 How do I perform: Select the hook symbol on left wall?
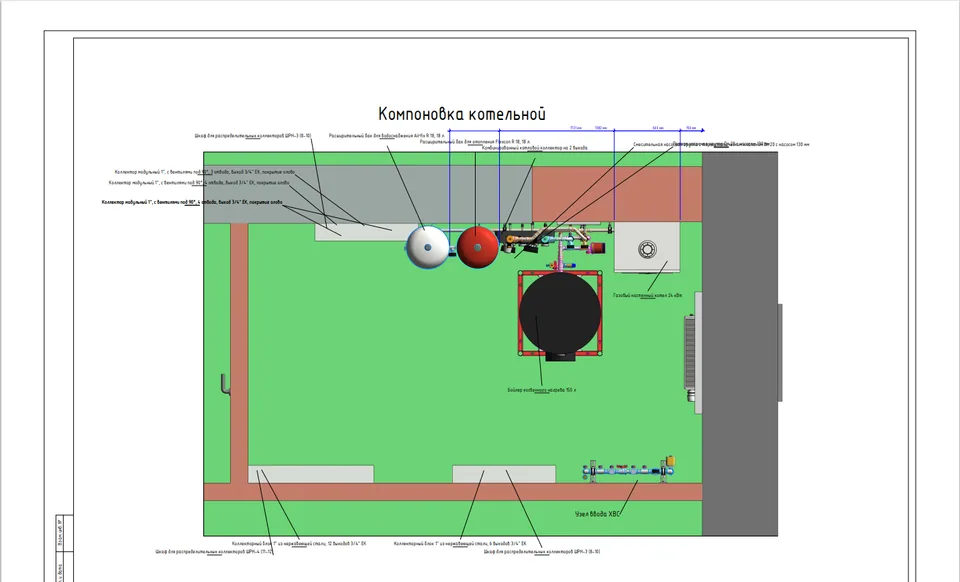tap(225, 385)
